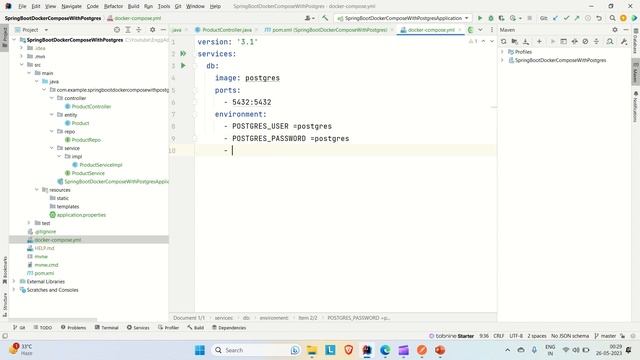The height and width of the screenshot is (360, 640).
Task: Click taskbar Search box
Action: [x=257, y=350]
